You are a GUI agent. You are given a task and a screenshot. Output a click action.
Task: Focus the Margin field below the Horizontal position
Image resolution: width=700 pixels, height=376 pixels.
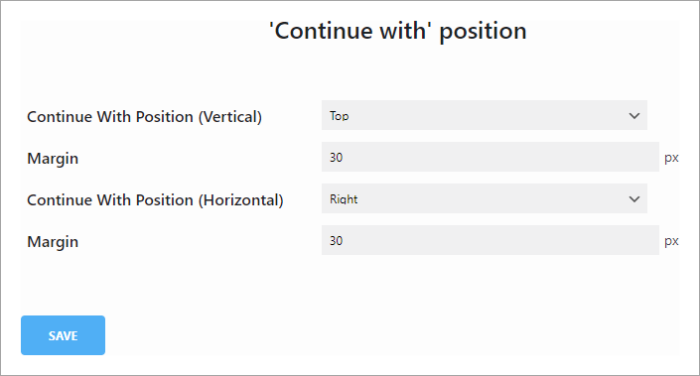pyautogui.click(x=490, y=240)
